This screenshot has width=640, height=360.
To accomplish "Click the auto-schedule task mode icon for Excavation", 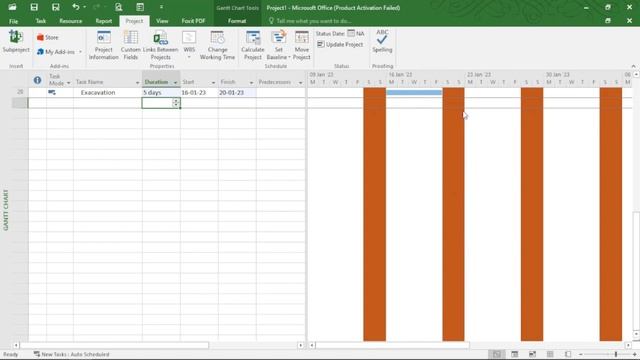I will coord(52,93).
